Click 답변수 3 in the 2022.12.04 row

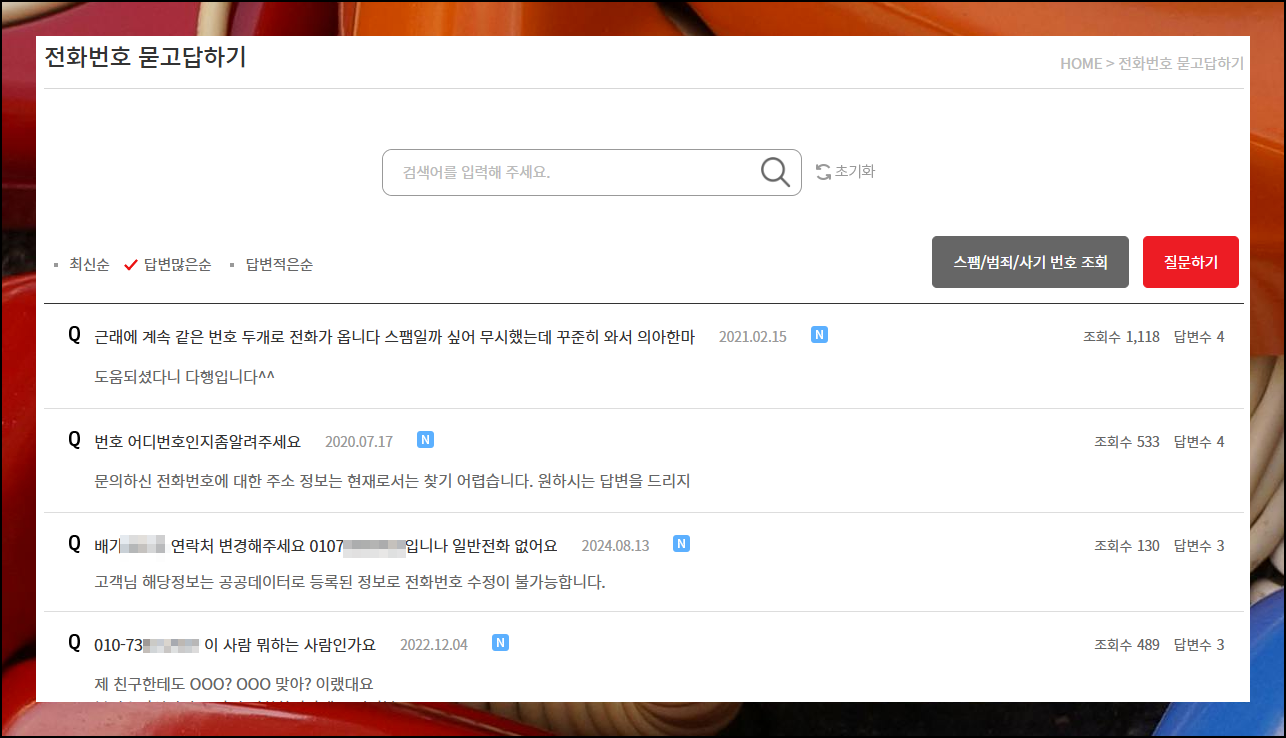(1199, 644)
